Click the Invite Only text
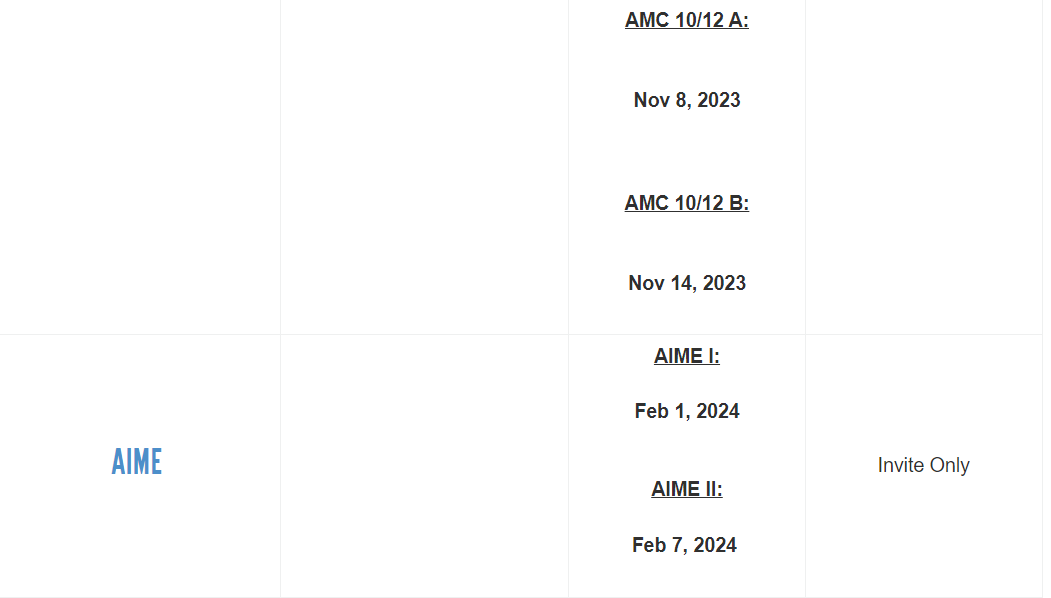The width and height of the screenshot is (1051, 598). click(923, 465)
